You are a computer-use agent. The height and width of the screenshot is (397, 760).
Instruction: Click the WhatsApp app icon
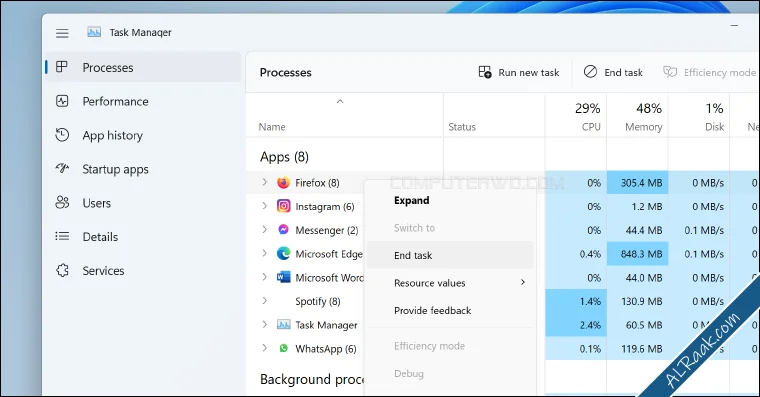point(284,349)
